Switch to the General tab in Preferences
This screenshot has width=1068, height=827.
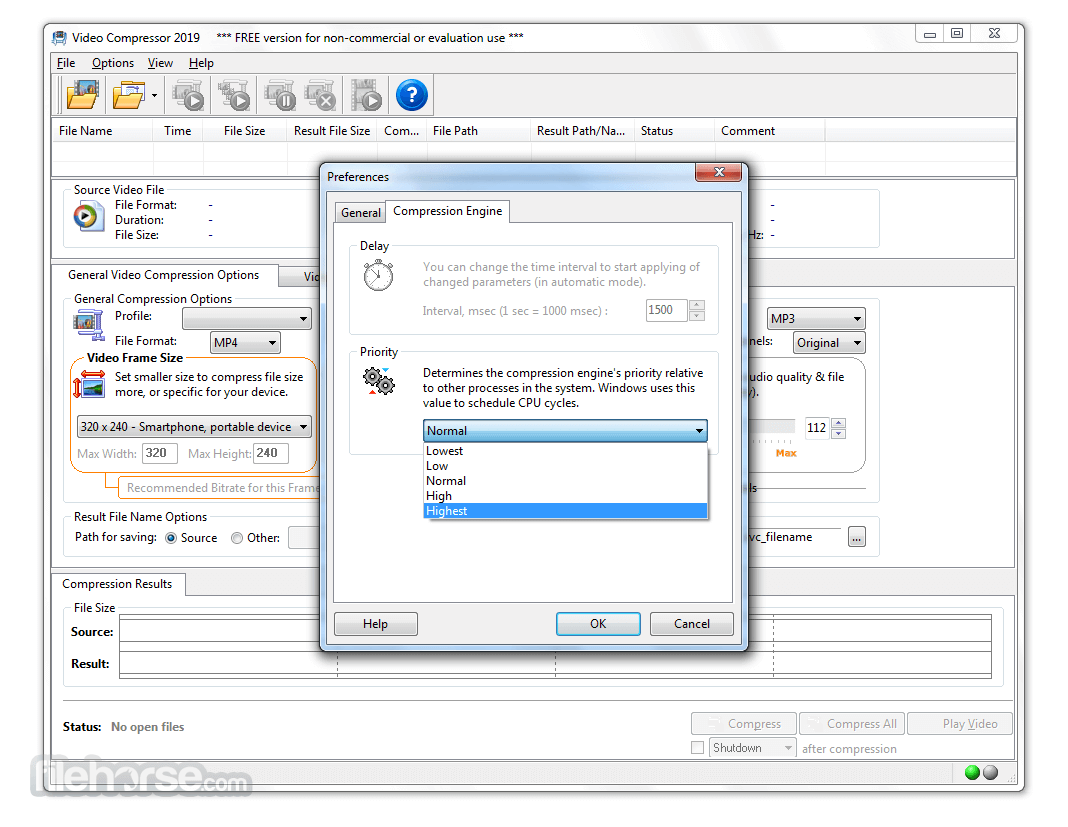click(x=360, y=213)
